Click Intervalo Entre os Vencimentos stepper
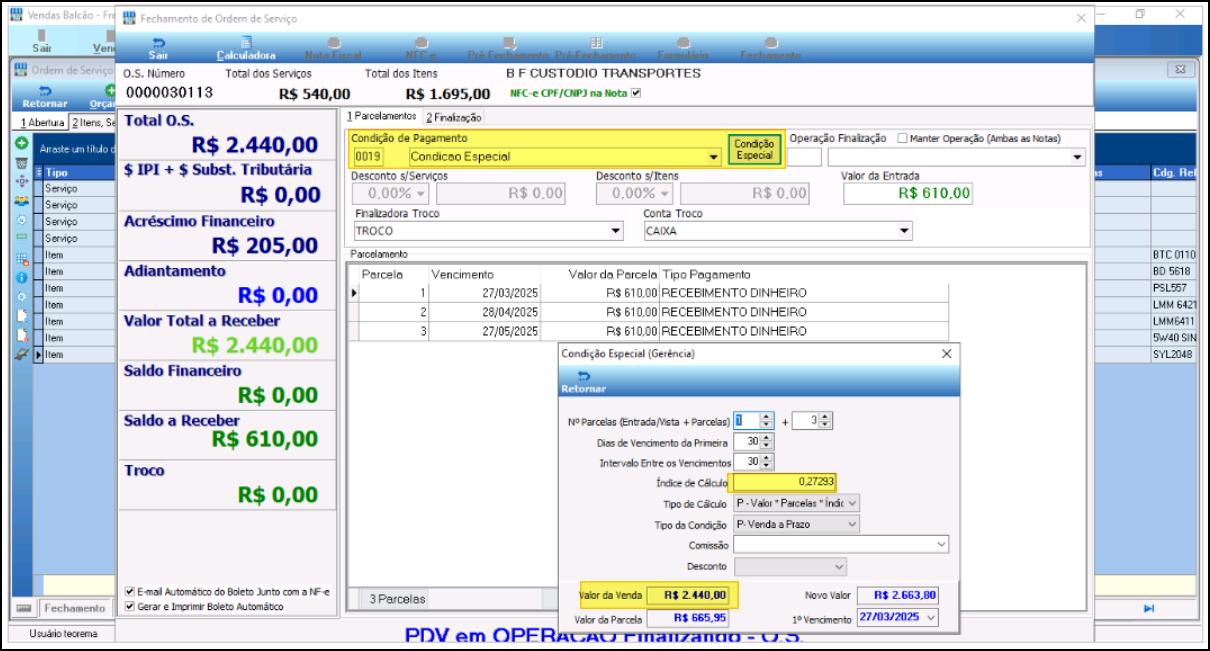The width and height of the screenshot is (1210, 651). tap(752, 462)
